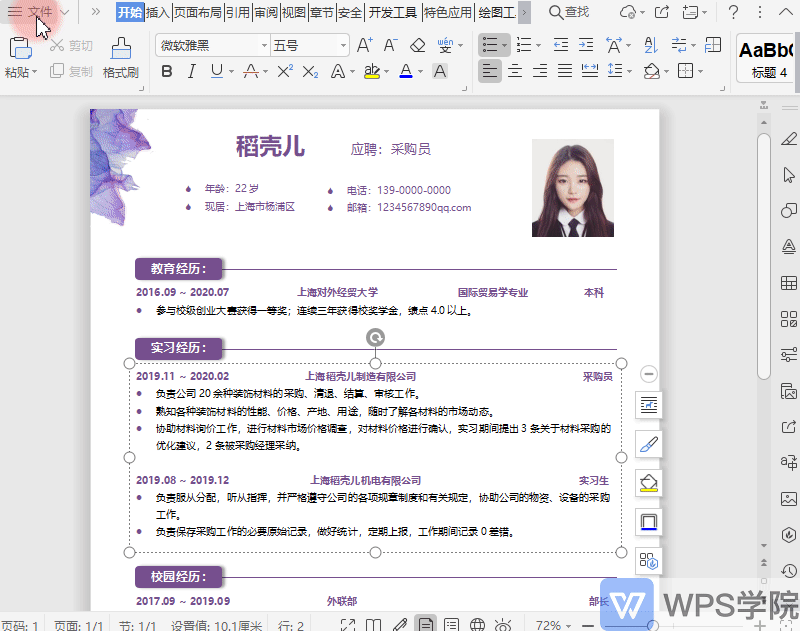Screen dimensions: 800x631
Task: Open the 文件 menu
Action: point(40,12)
